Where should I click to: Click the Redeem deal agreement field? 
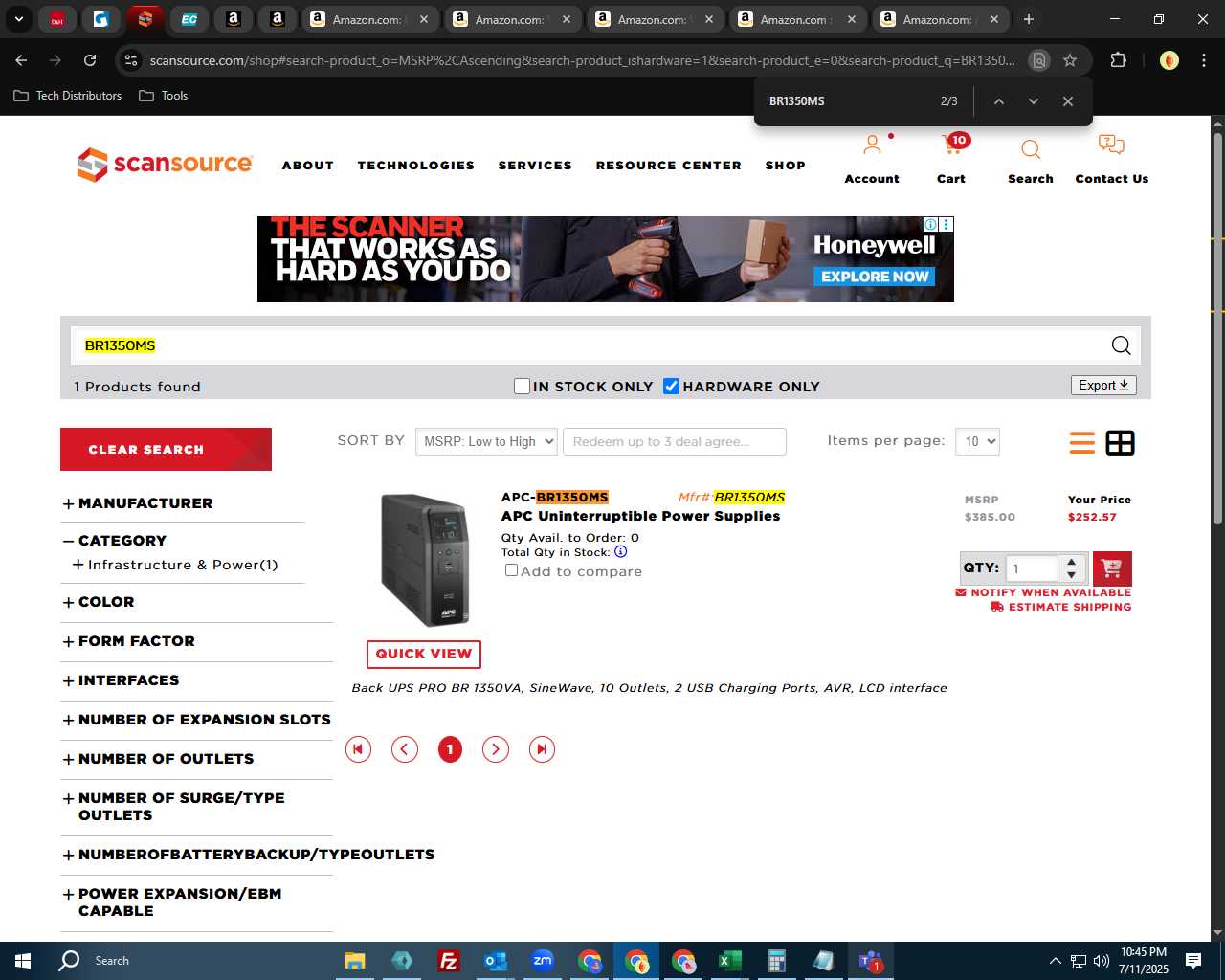pos(675,441)
